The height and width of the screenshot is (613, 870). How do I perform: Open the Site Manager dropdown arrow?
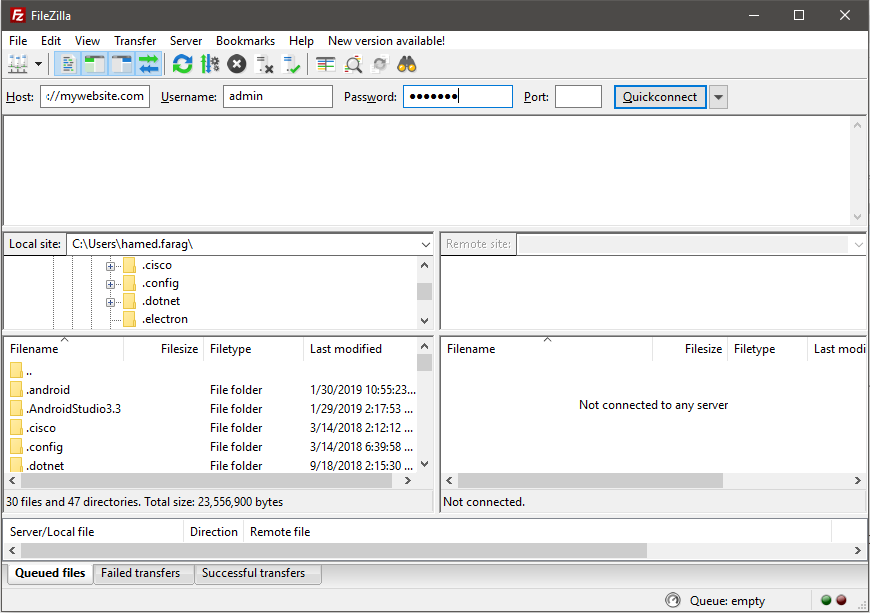tap(38, 64)
